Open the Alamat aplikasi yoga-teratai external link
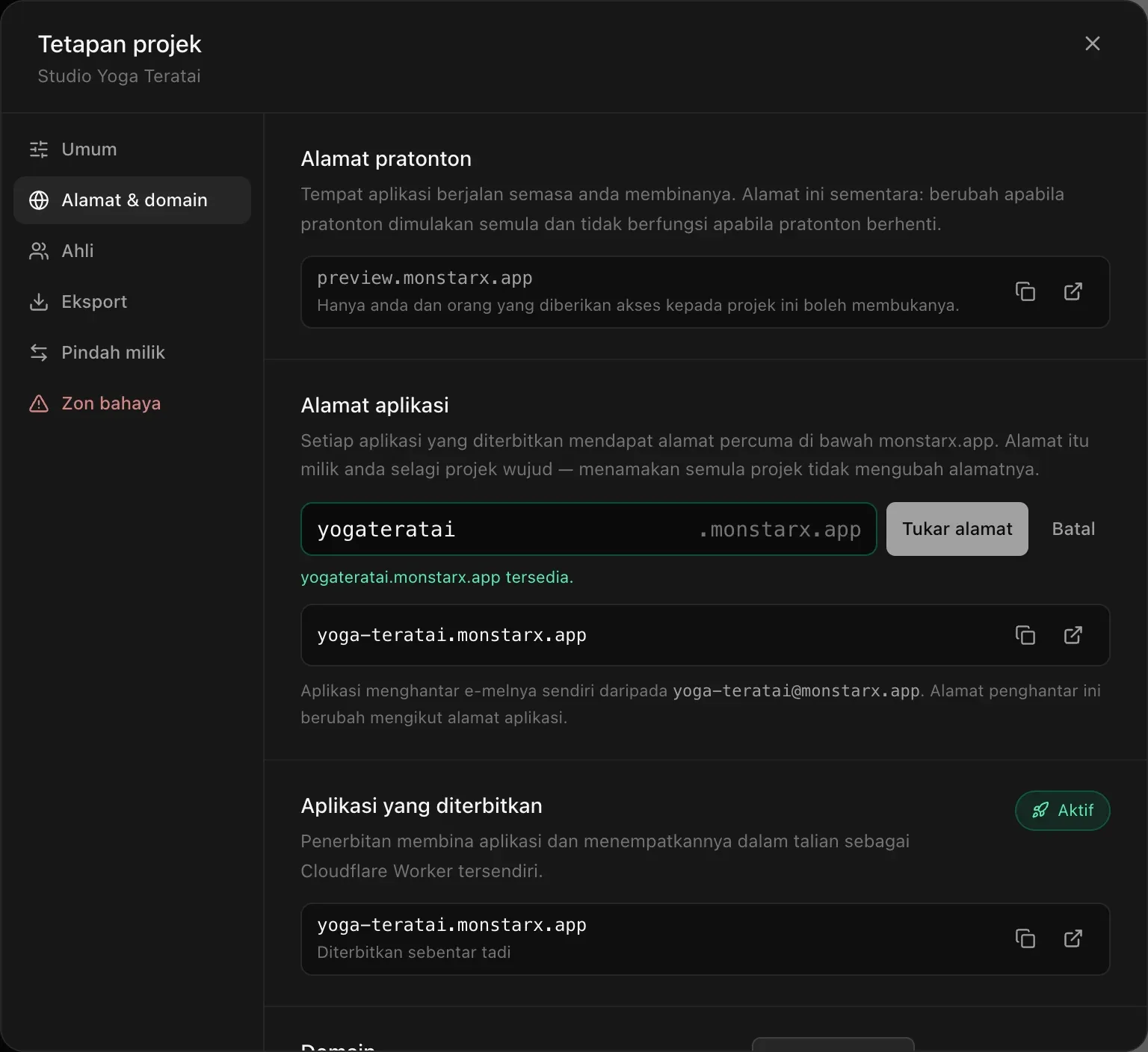1148x1052 pixels. pyautogui.click(x=1073, y=635)
